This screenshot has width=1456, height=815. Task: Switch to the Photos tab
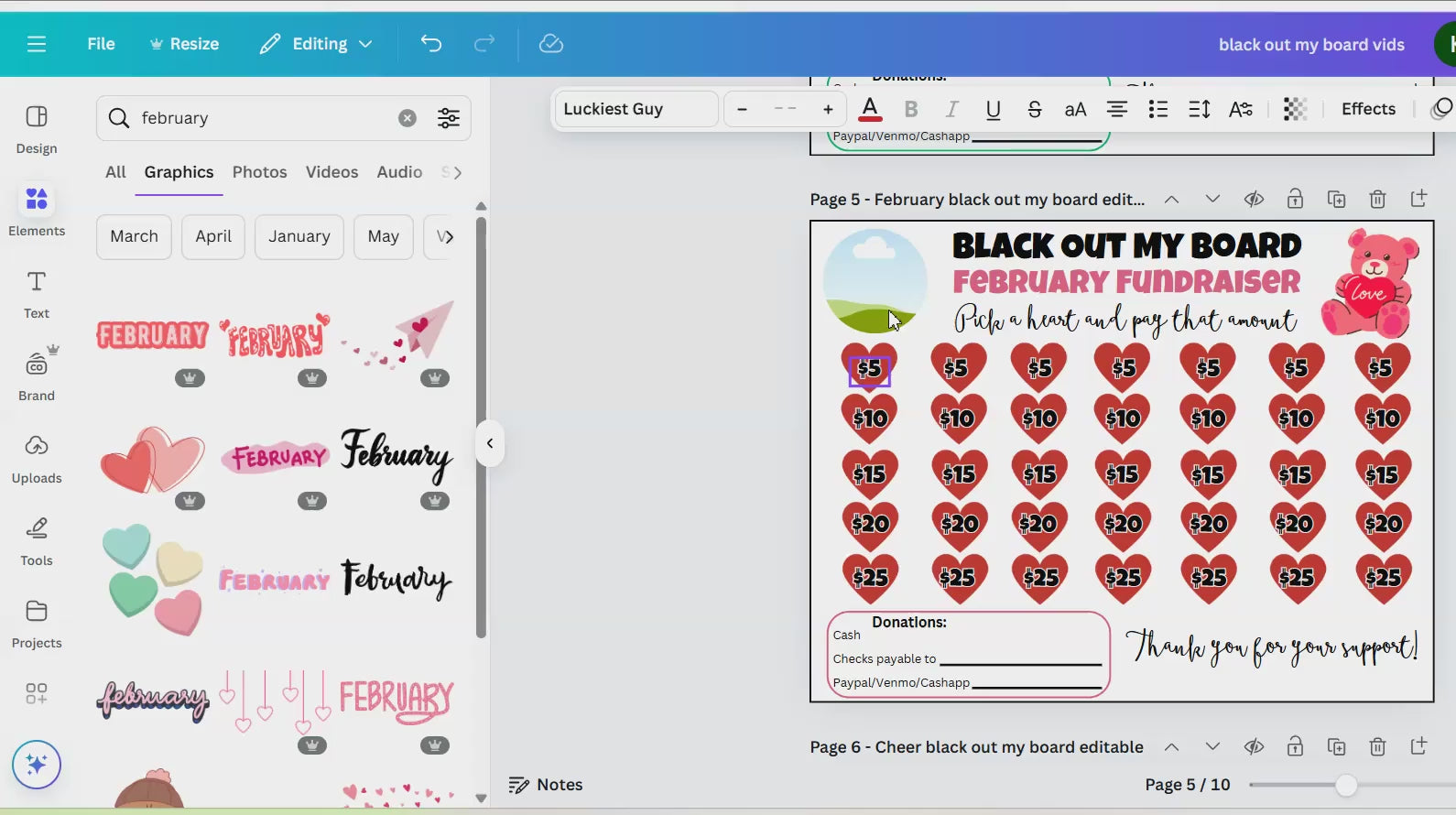coord(259,172)
